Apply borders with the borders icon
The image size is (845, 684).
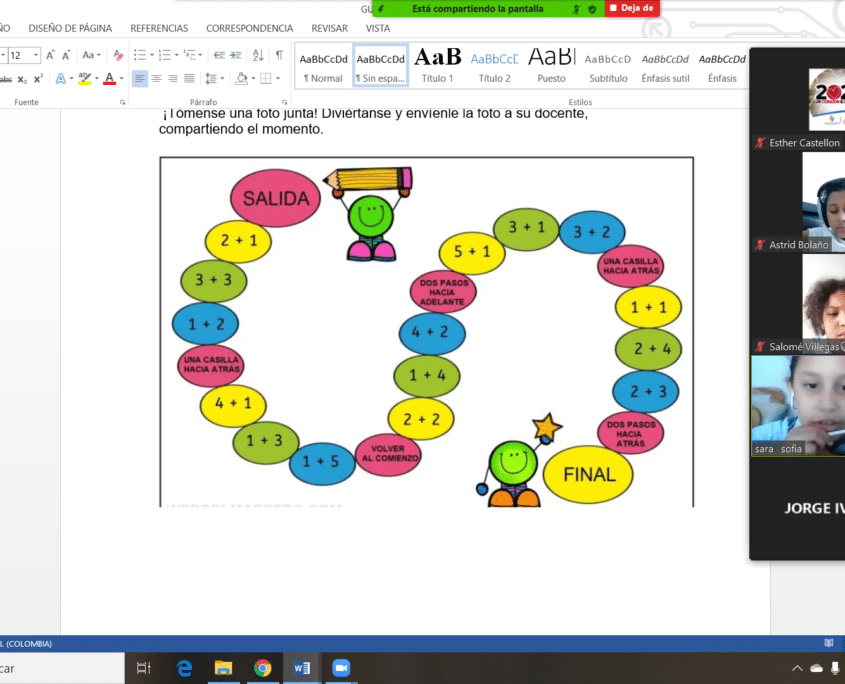click(266, 79)
